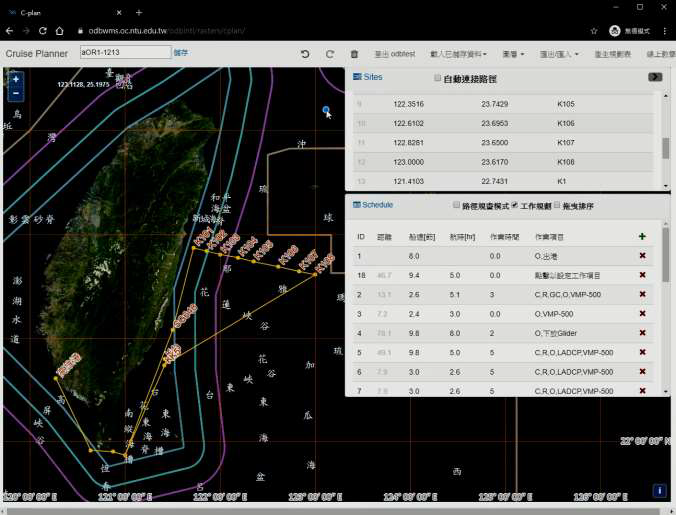Delete schedule row ID 1 with red X
Screen dimensions: 676x515
tap(642, 257)
